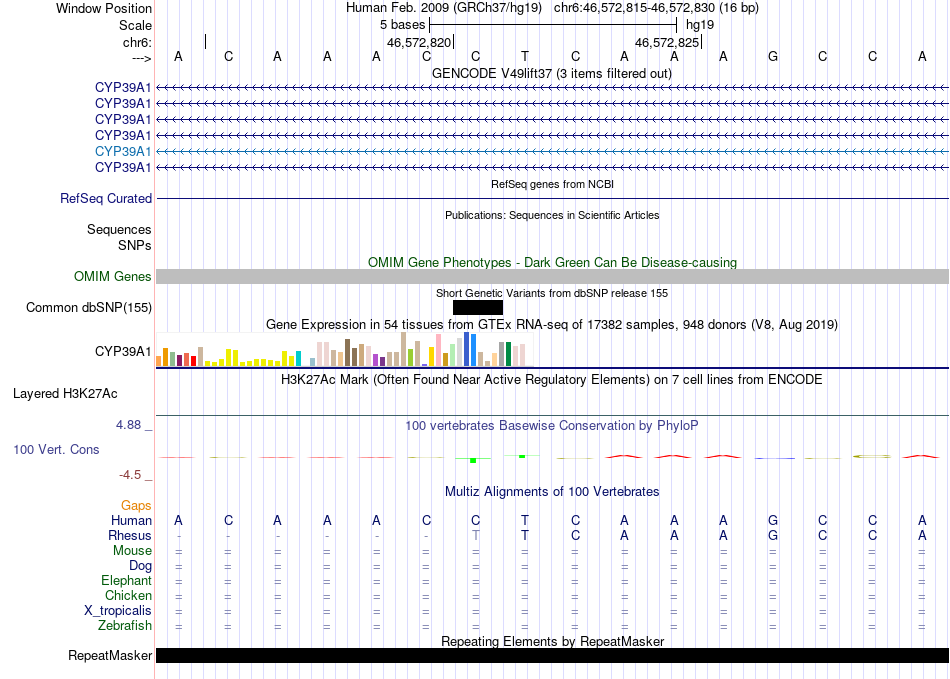Viewport: 950px width, 679px height.
Task: Open the Multiz Alignments of 100 Vertebrates title
Action: coord(551,491)
